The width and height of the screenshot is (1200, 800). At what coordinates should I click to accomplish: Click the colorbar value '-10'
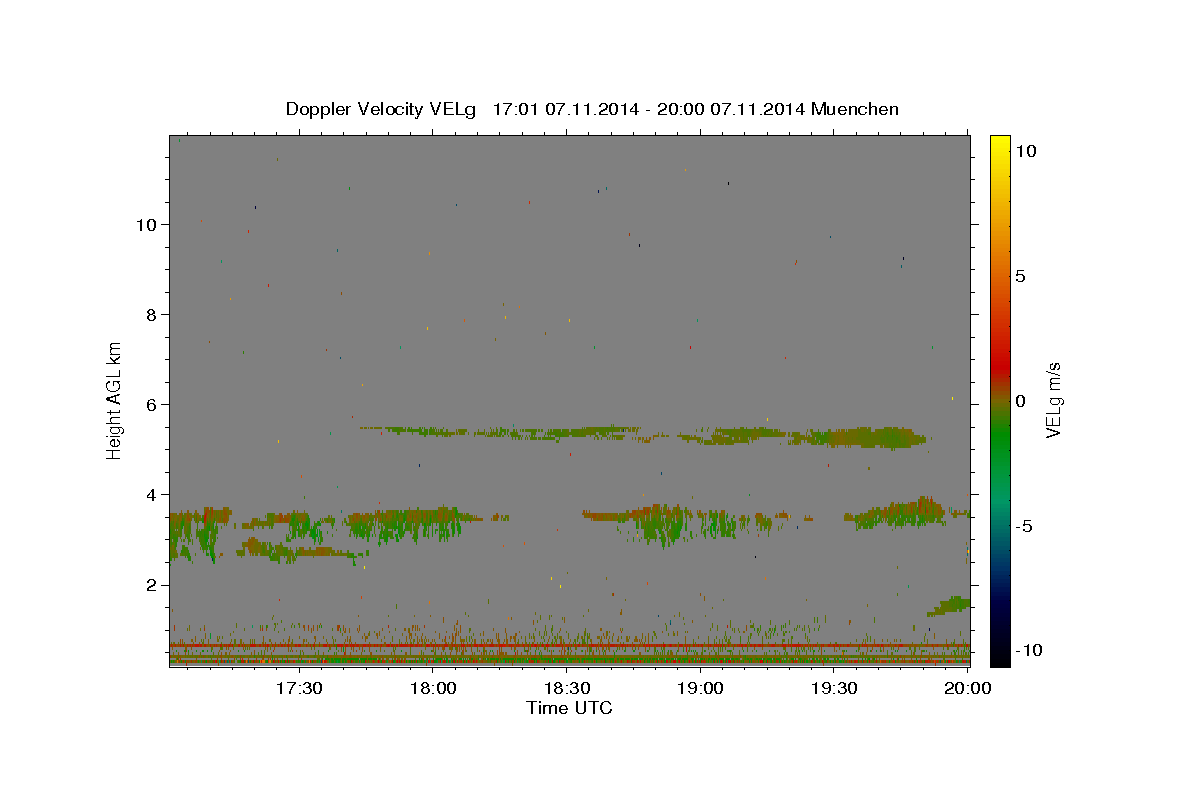tap(1027, 650)
